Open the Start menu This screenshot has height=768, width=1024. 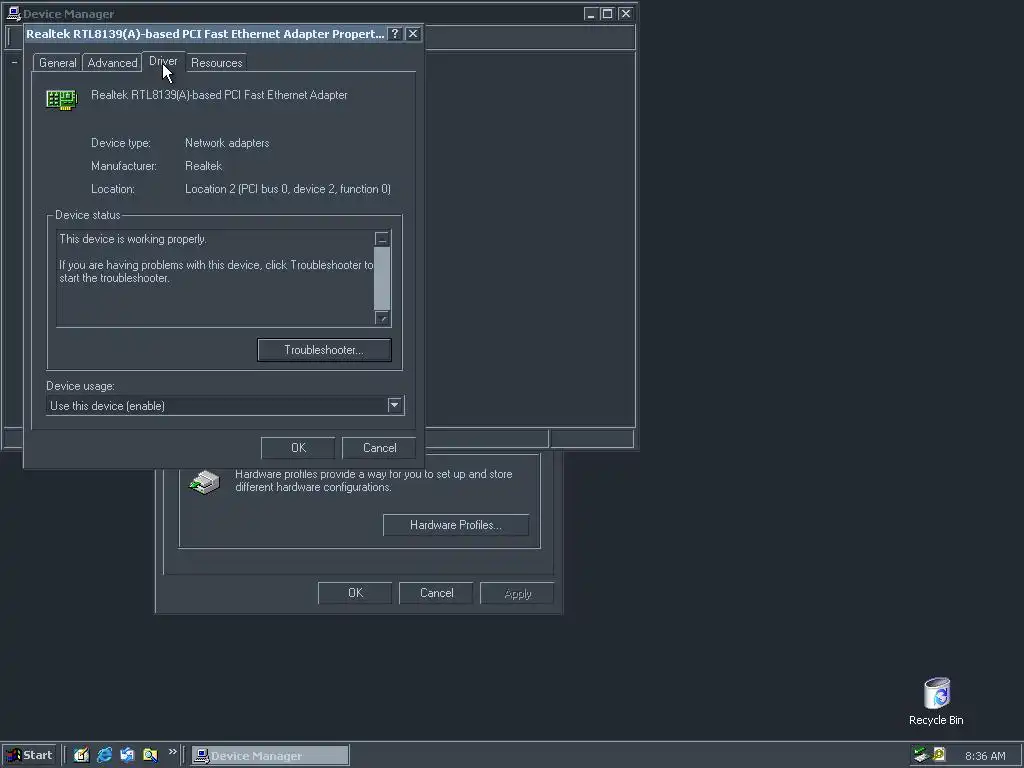click(29, 756)
